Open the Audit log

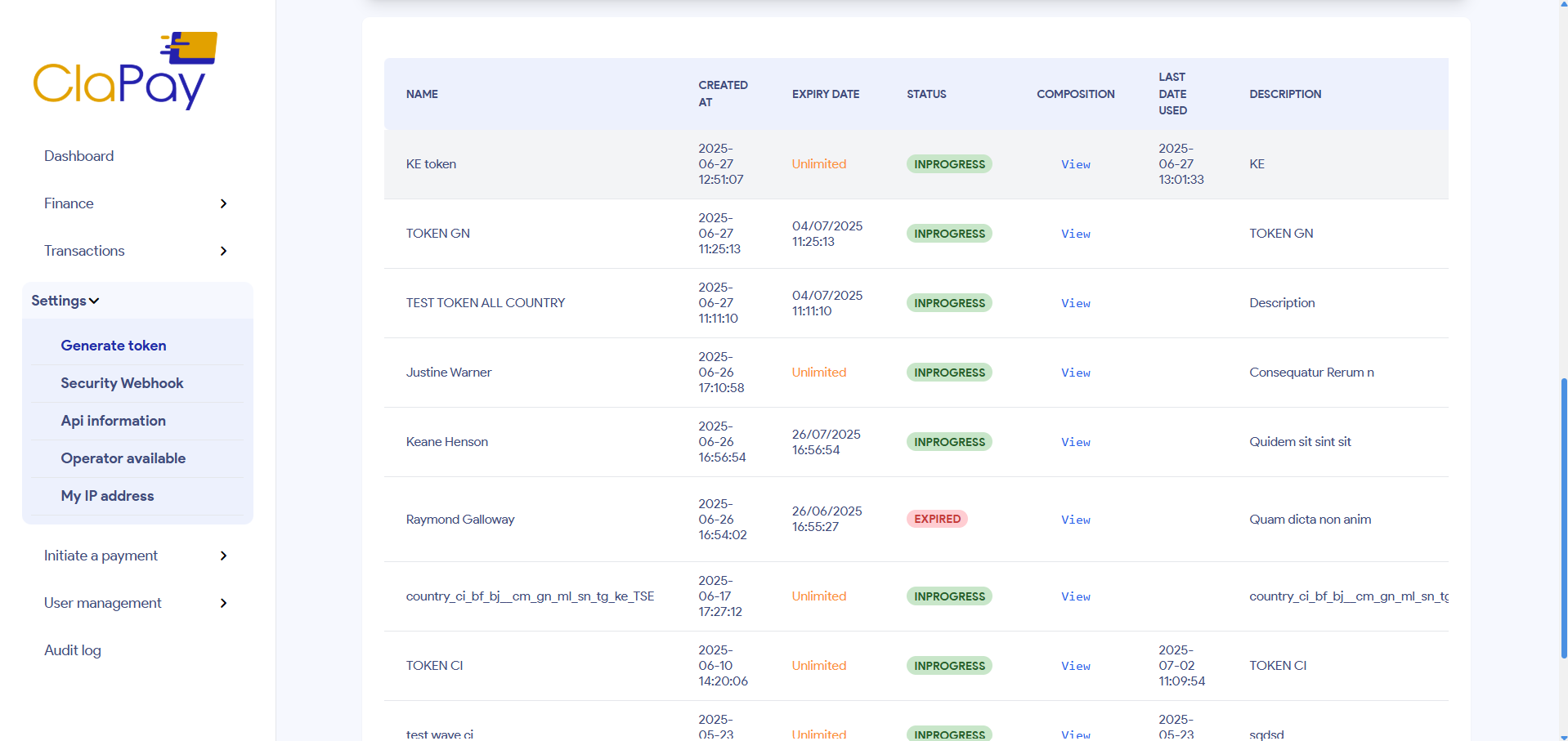[x=72, y=649]
